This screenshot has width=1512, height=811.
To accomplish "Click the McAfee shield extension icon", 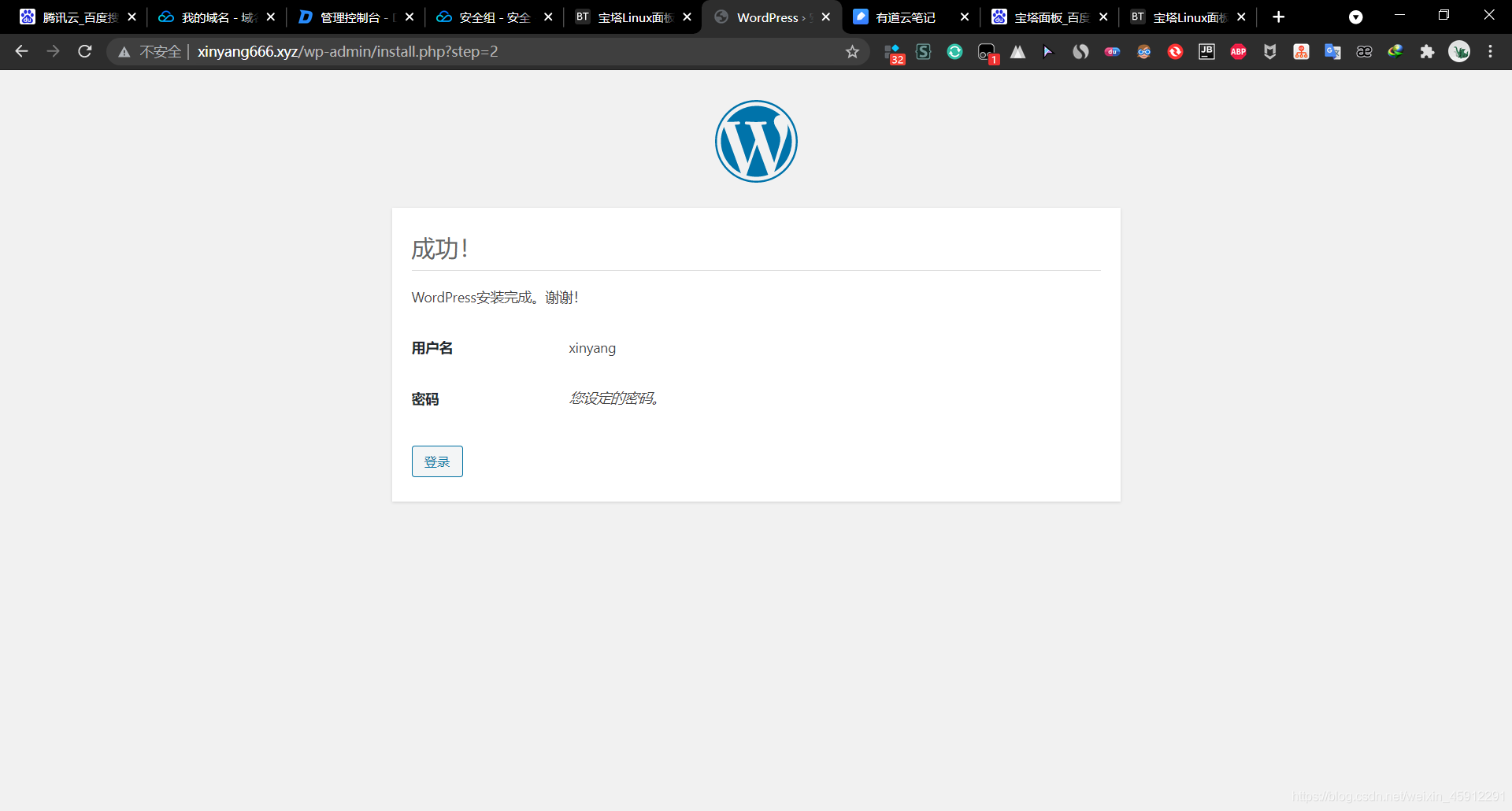I will 1269,51.
